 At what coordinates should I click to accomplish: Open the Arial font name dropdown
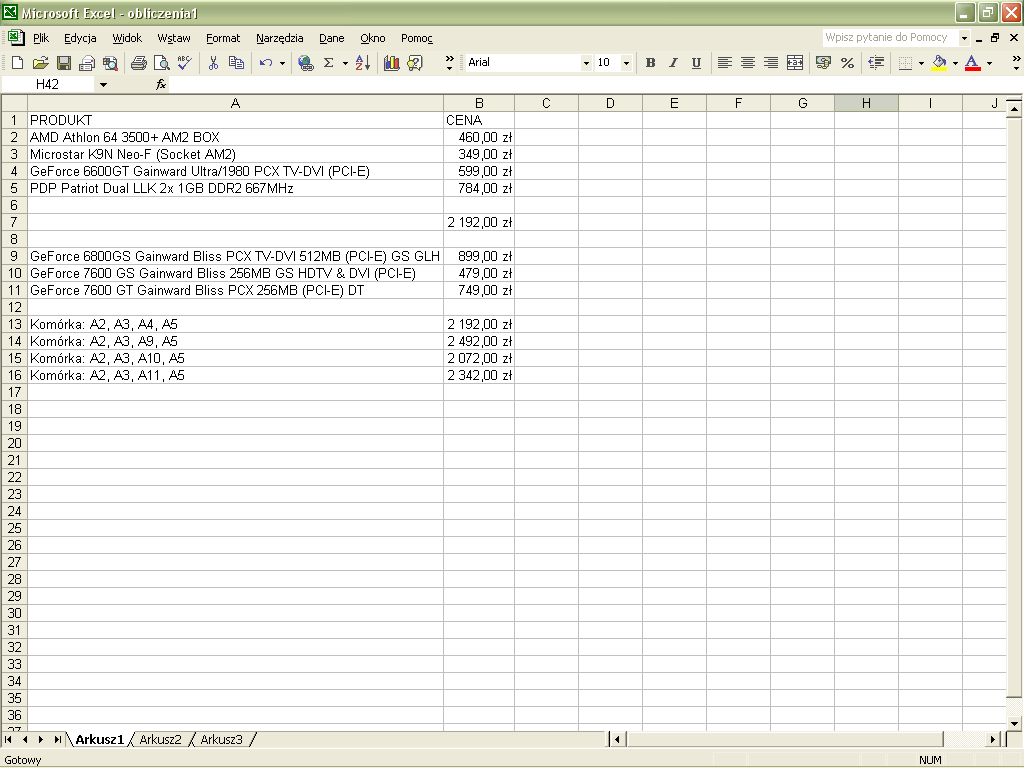(586, 63)
